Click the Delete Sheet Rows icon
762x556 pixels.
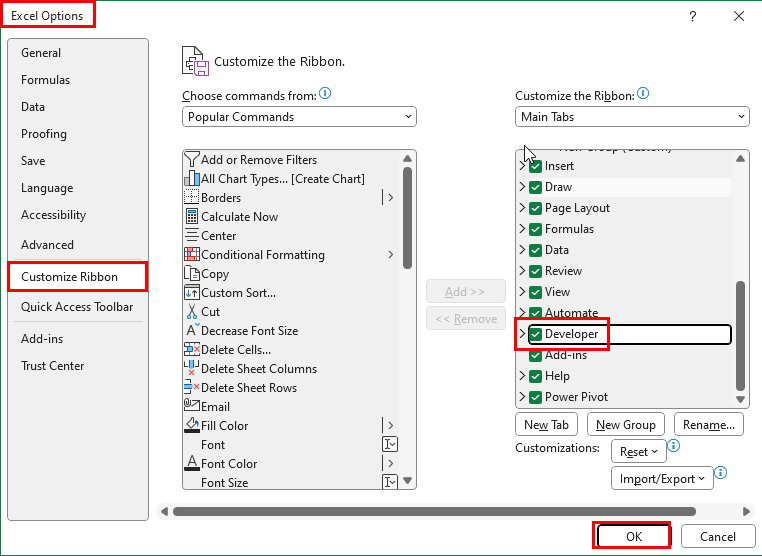tap(192, 387)
